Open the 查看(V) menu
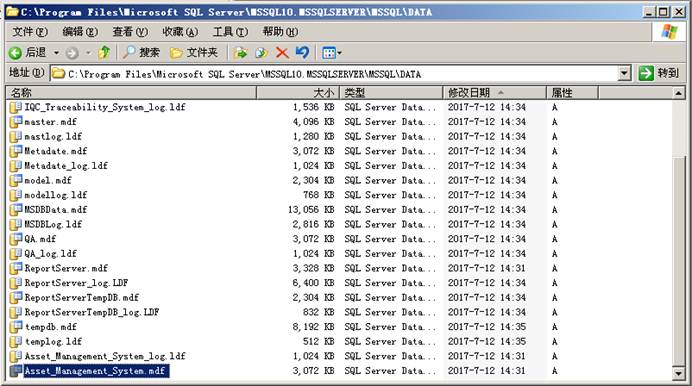 point(130,32)
